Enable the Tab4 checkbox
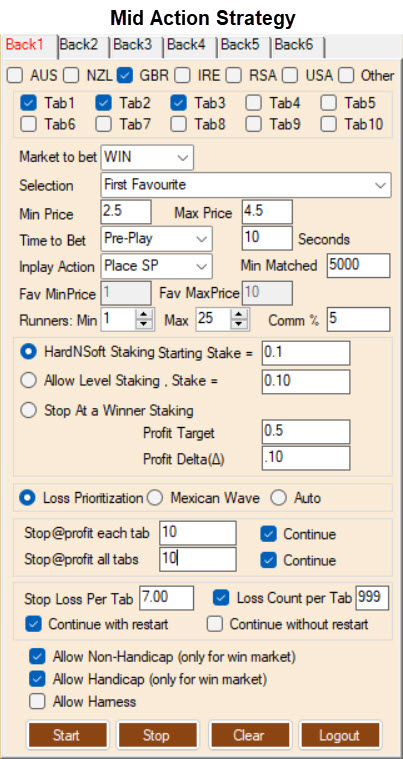Viewport: 403px width, 759px height. click(254, 103)
